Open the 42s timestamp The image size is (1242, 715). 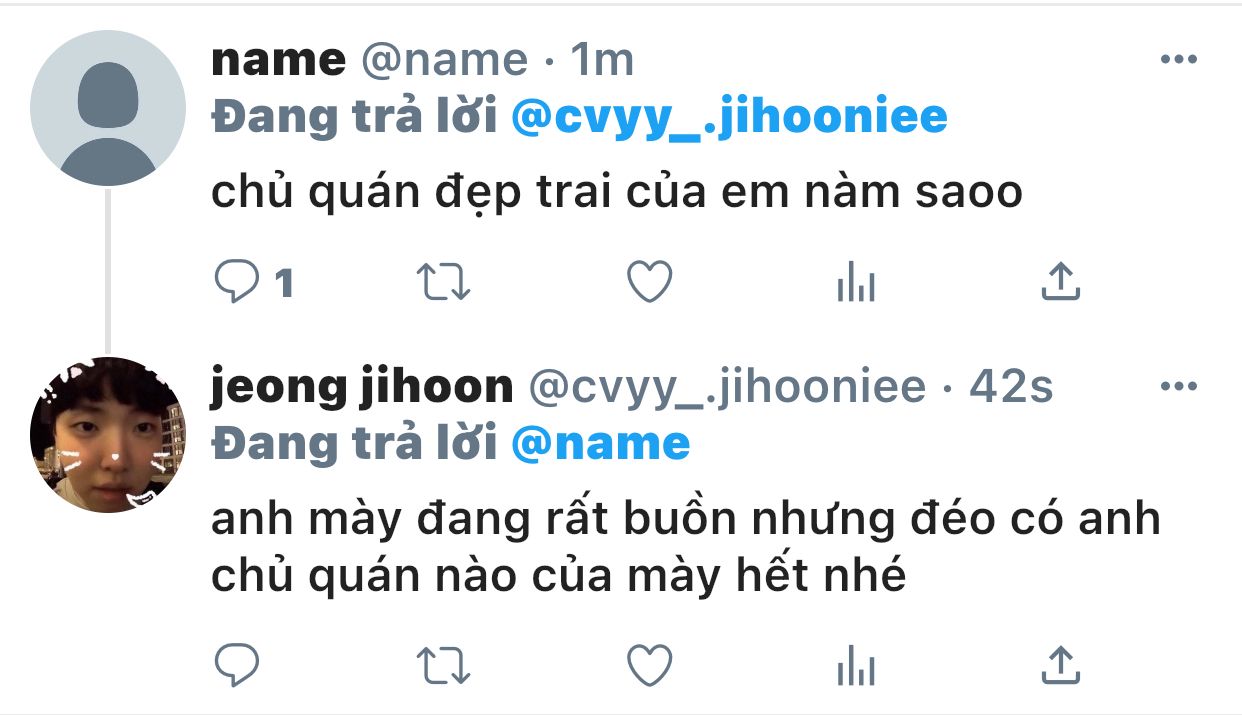coord(1011,387)
